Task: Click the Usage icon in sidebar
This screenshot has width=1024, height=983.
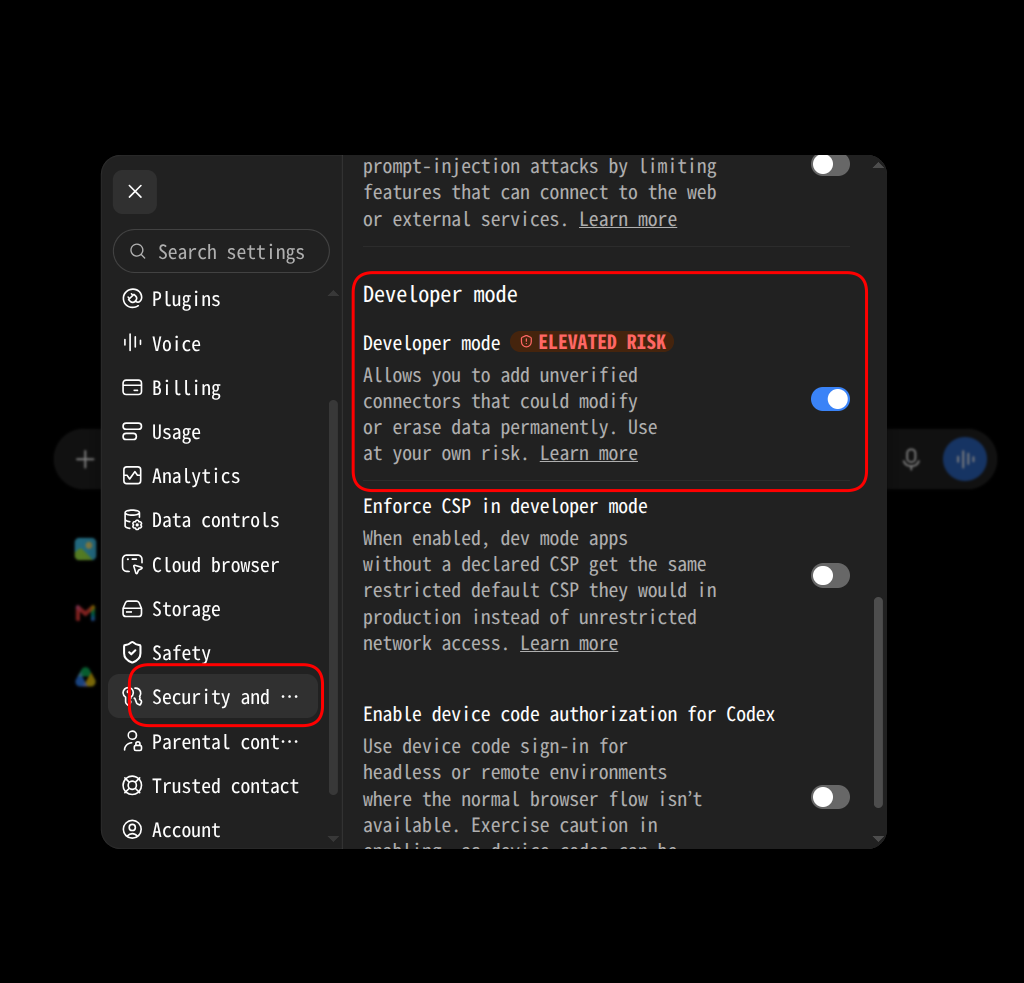Action: pos(132,432)
